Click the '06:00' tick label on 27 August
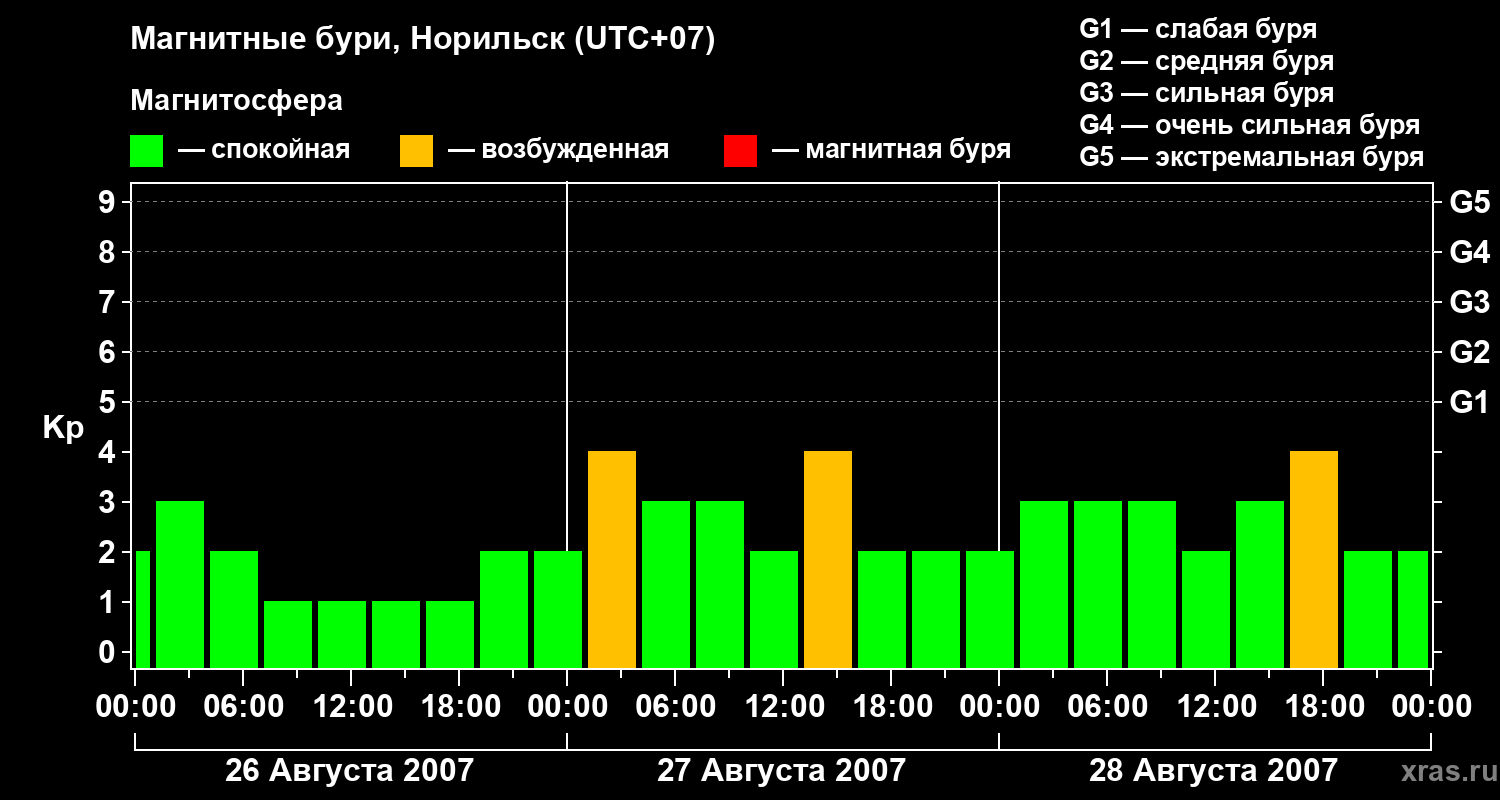This screenshot has height=800, width=1500. pos(675,707)
